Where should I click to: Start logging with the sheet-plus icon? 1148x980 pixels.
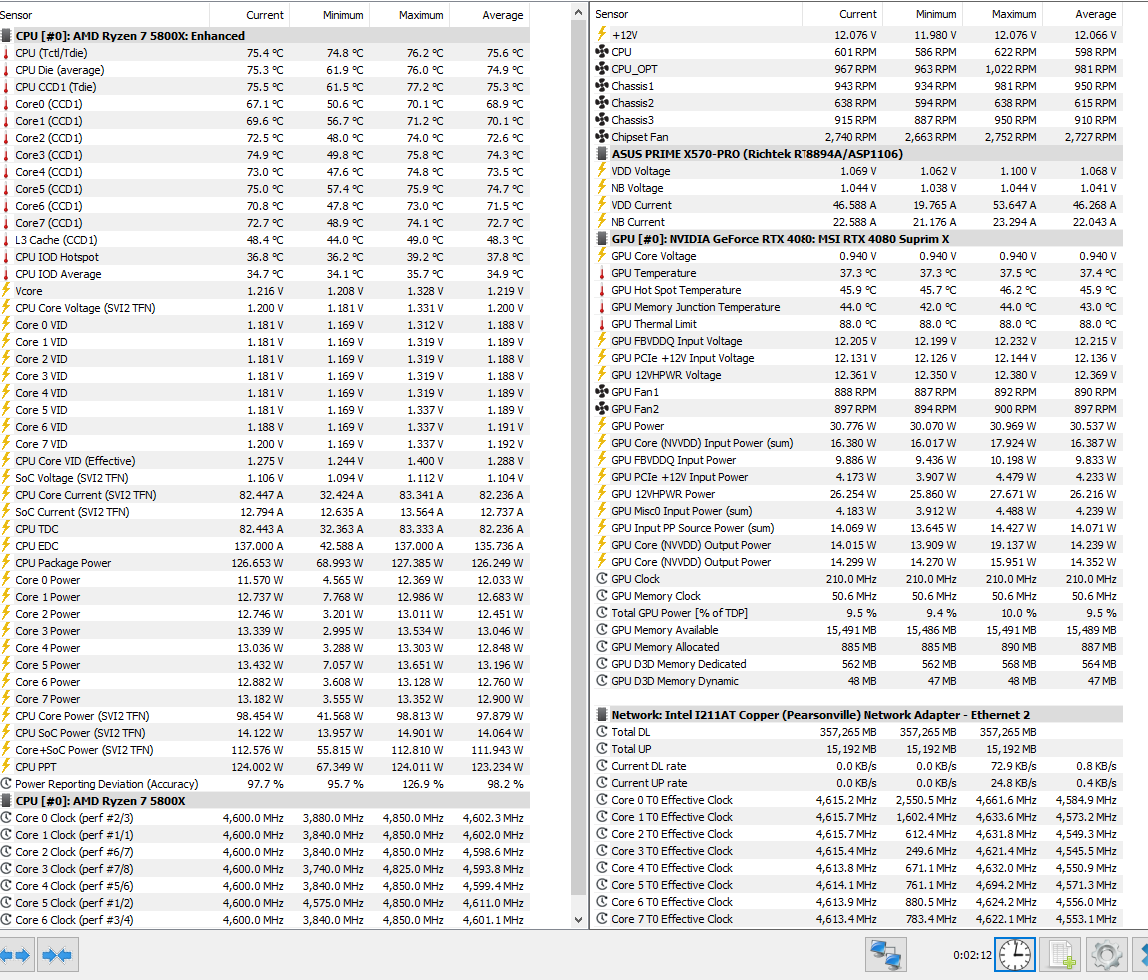point(1061,954)
